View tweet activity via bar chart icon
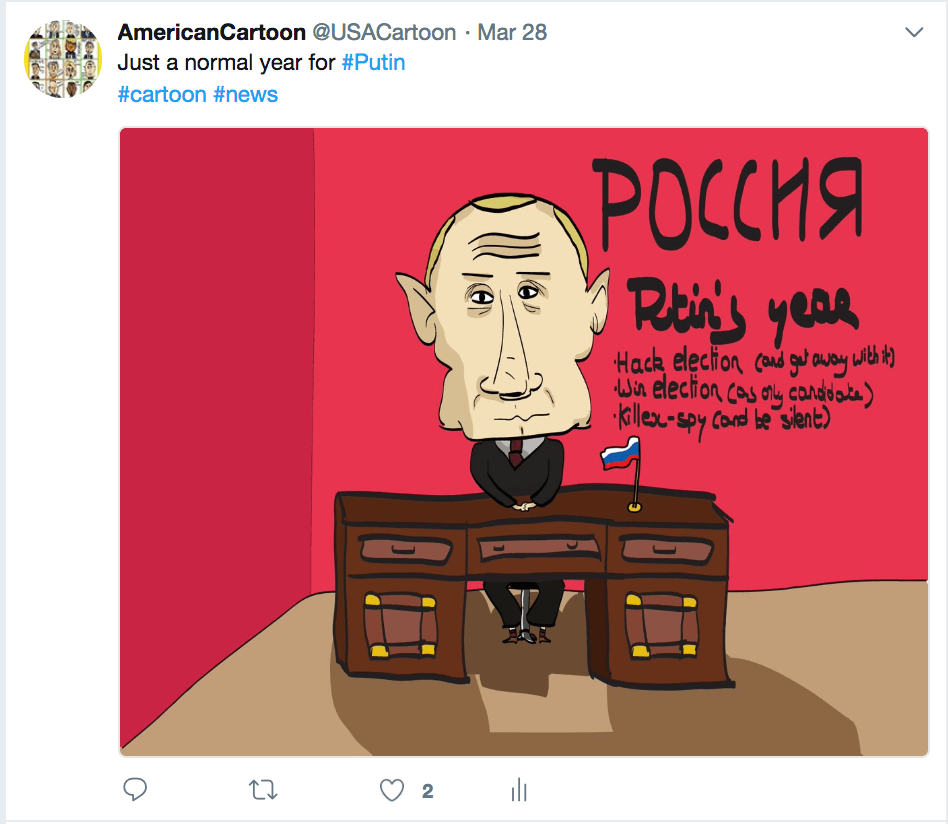 point(519,790)
